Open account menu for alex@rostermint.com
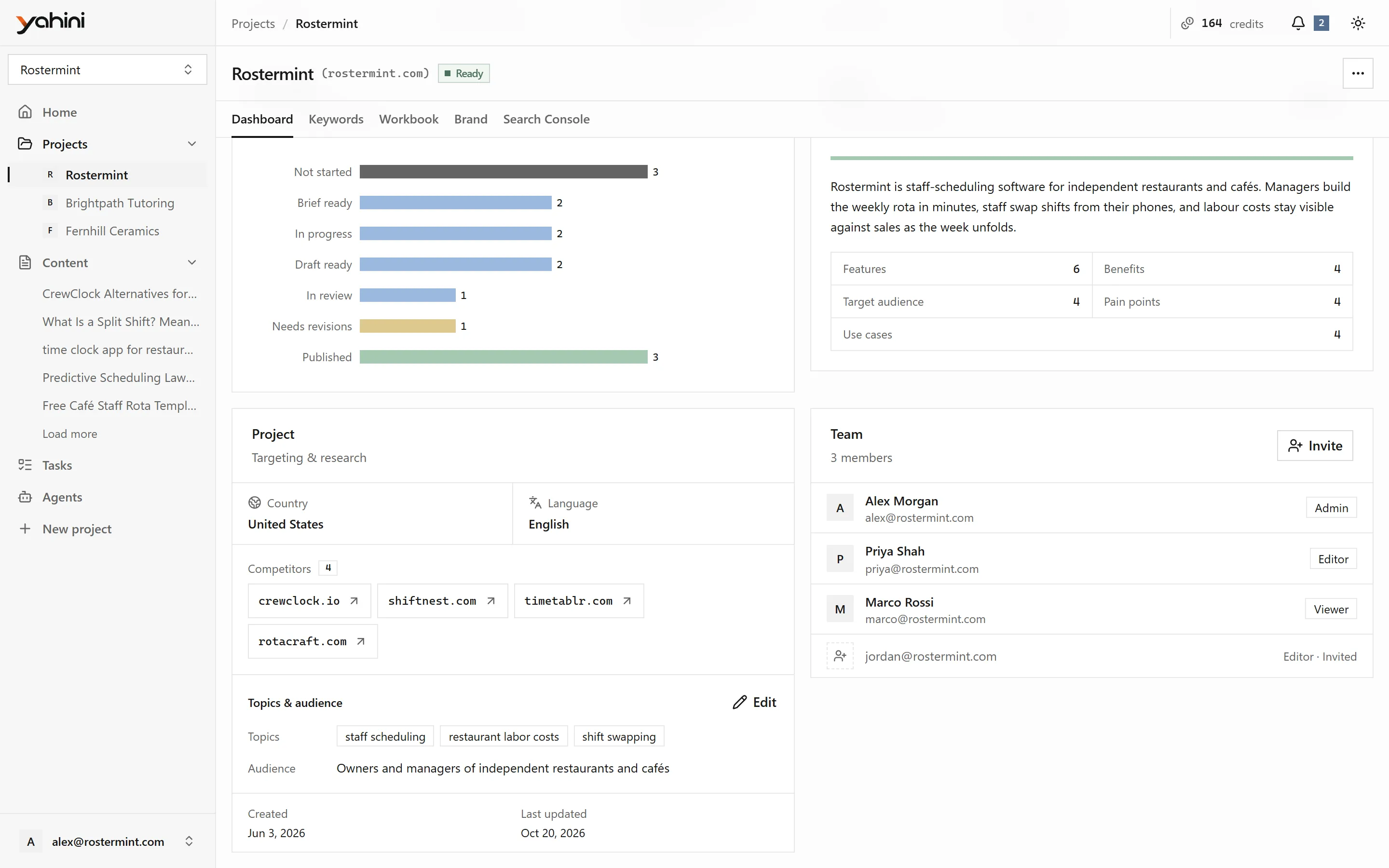The image size is (1389, 868). (x=108, y=841)
